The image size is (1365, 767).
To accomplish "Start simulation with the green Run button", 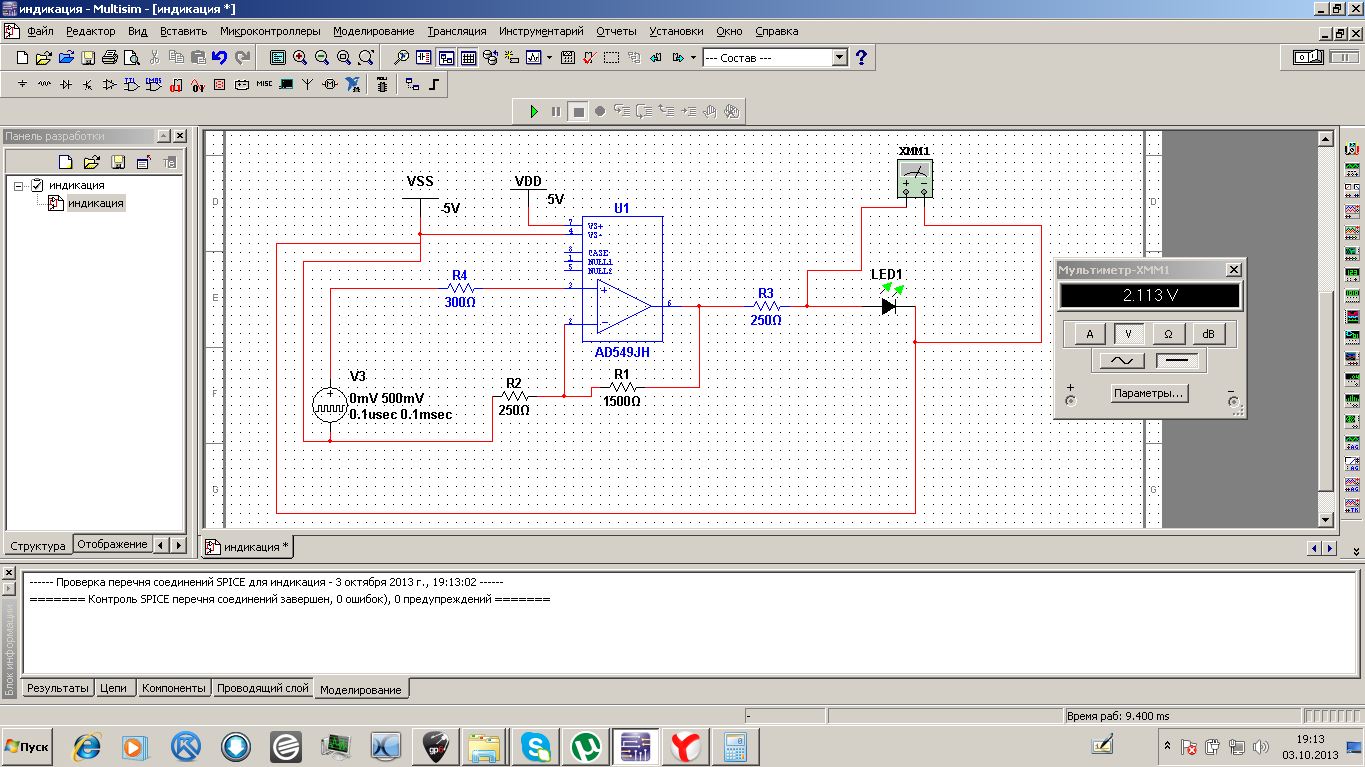I will (x=534, y=111).
